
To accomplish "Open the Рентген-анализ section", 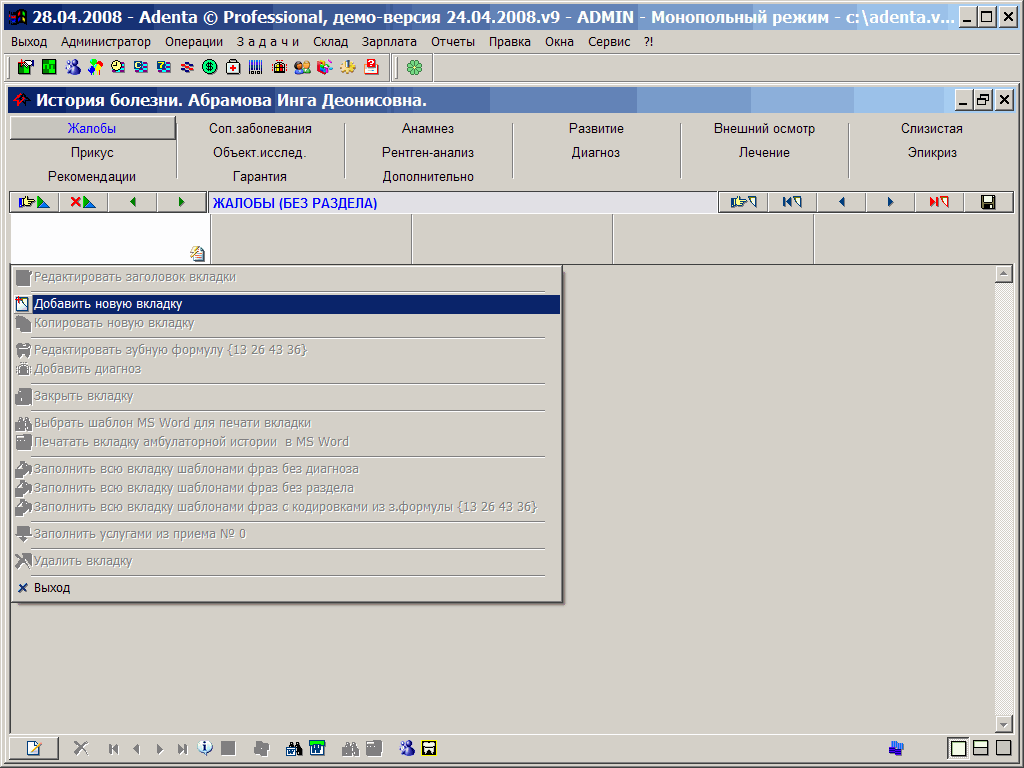I will (x=428, y=153).
